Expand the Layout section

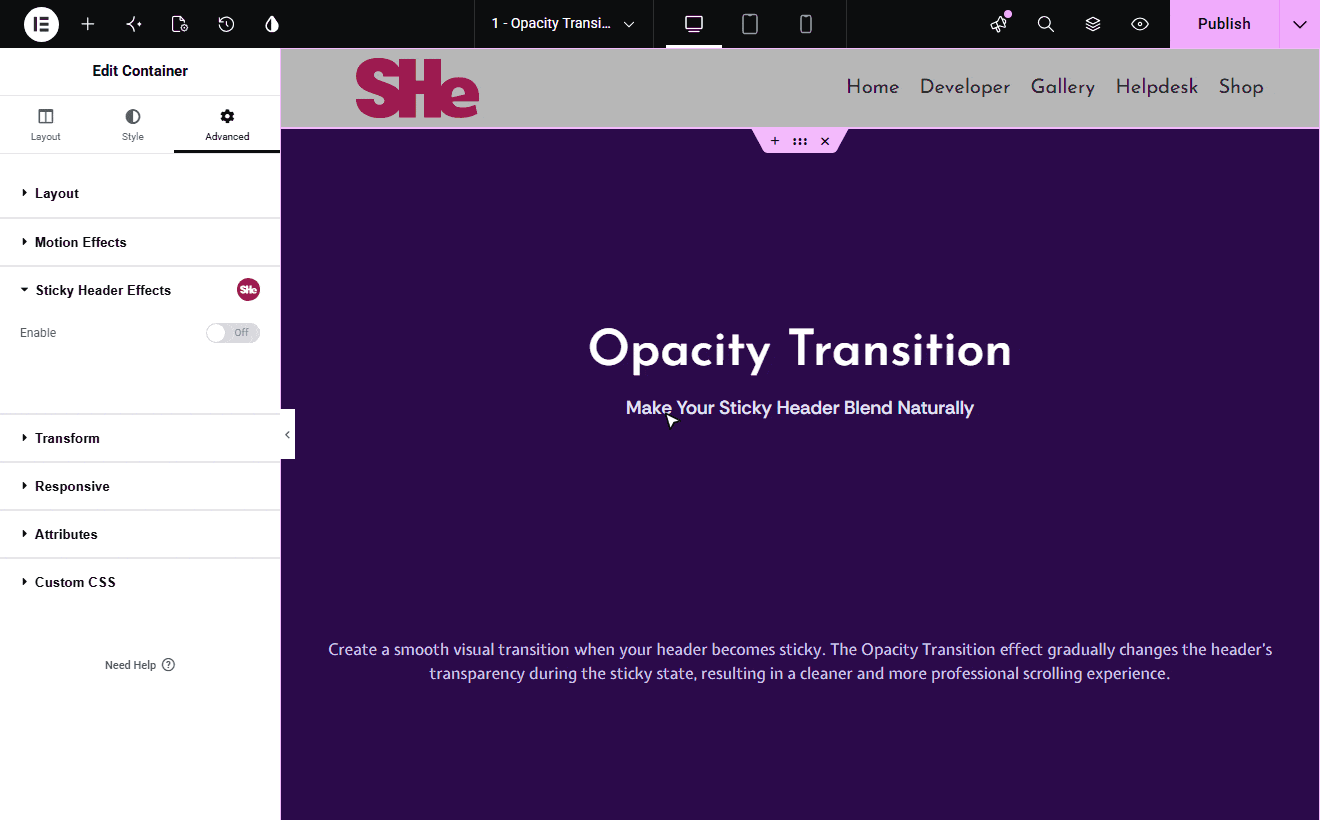point(140,194)
